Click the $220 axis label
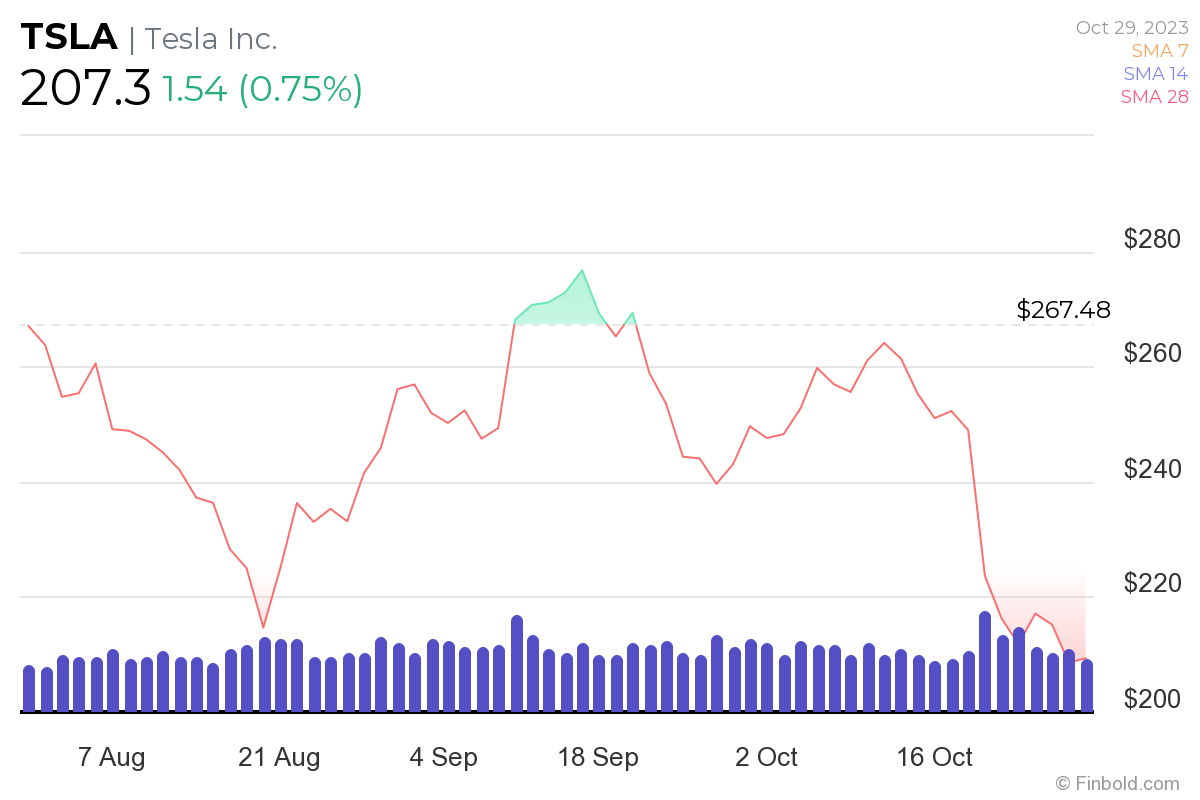 (x=1152, y=583)
